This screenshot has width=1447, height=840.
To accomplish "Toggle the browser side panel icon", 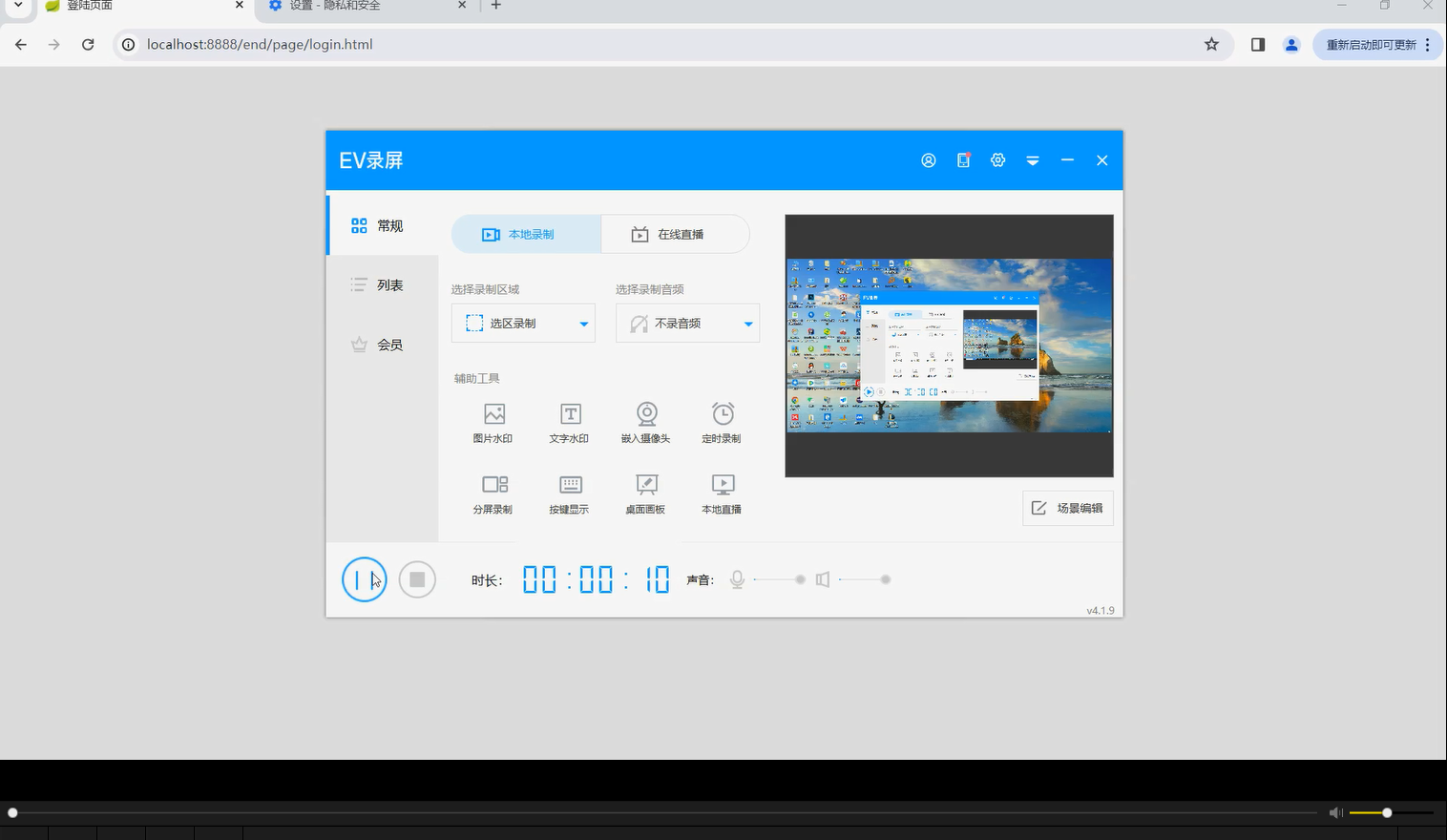I will click(1258, 44).
